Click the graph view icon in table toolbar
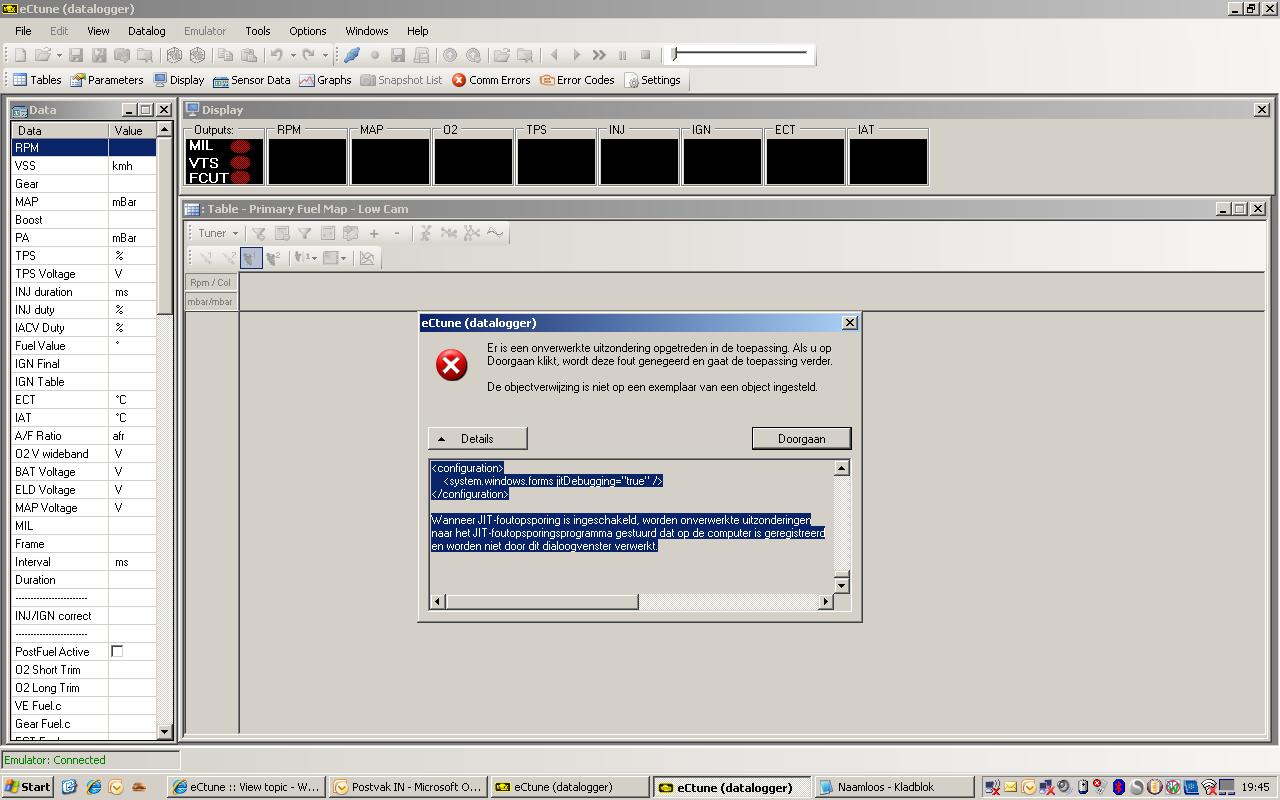Screen dimensions: 1280x800 (x=367, y=258)
